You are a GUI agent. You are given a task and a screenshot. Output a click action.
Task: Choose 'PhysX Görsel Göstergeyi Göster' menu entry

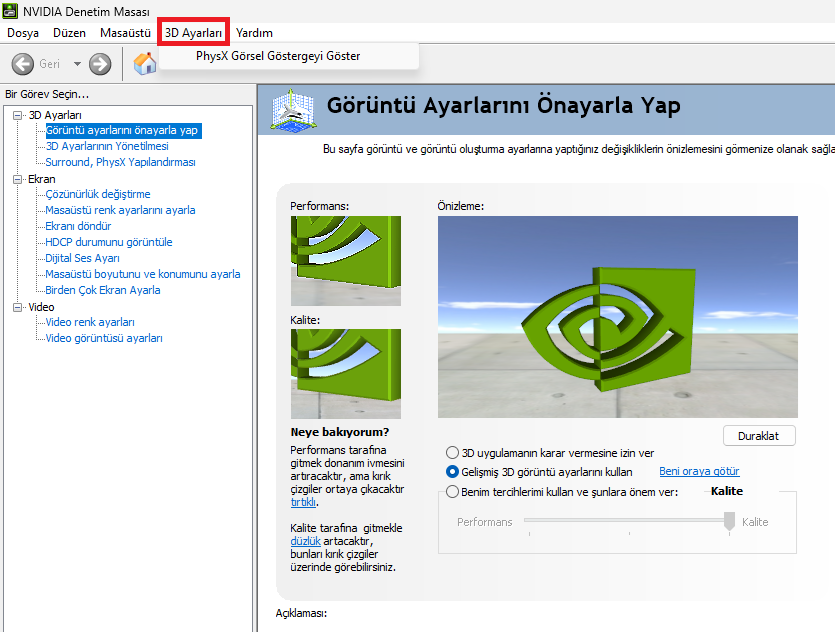point(288,56)
